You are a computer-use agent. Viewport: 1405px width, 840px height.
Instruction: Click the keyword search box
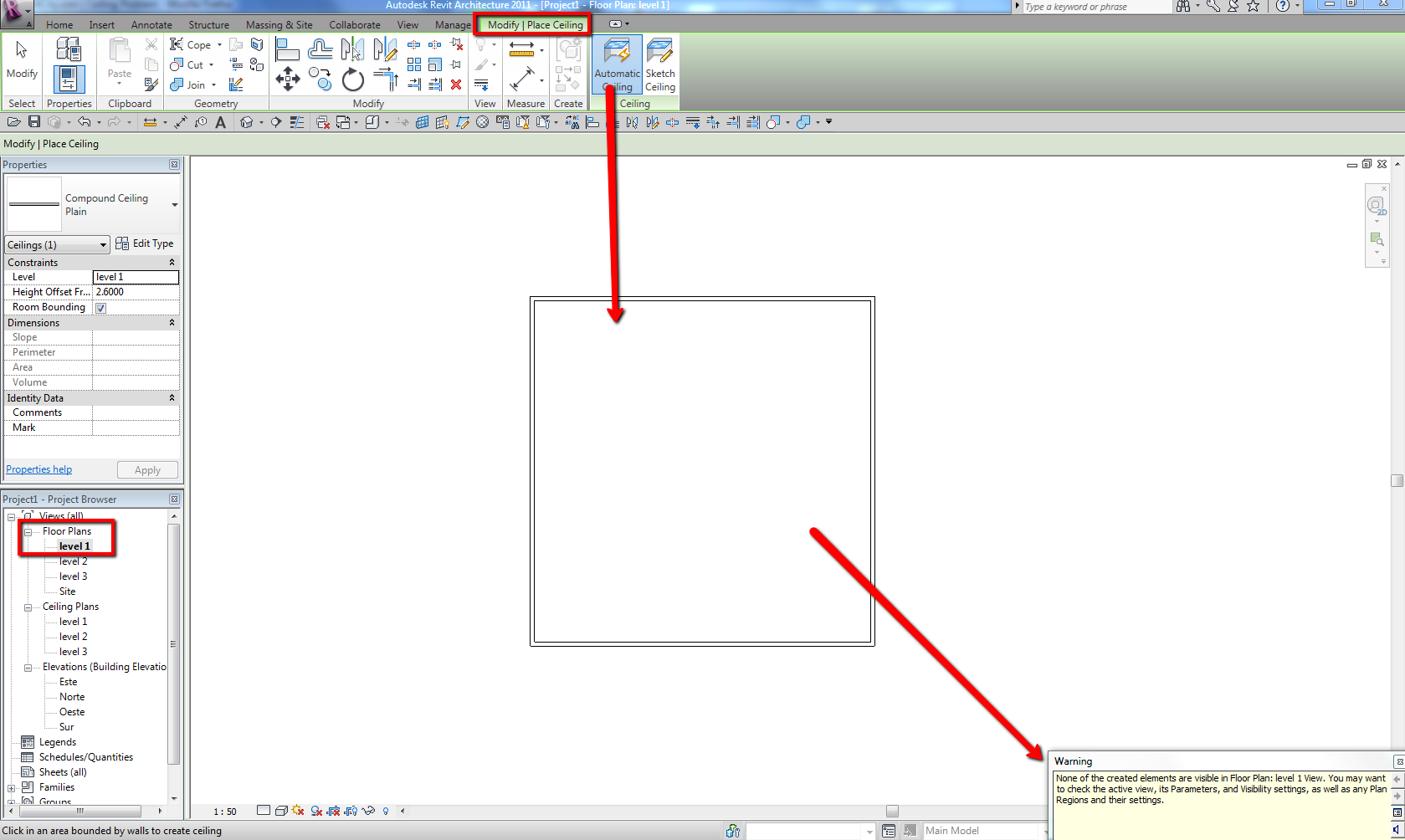1096,7
